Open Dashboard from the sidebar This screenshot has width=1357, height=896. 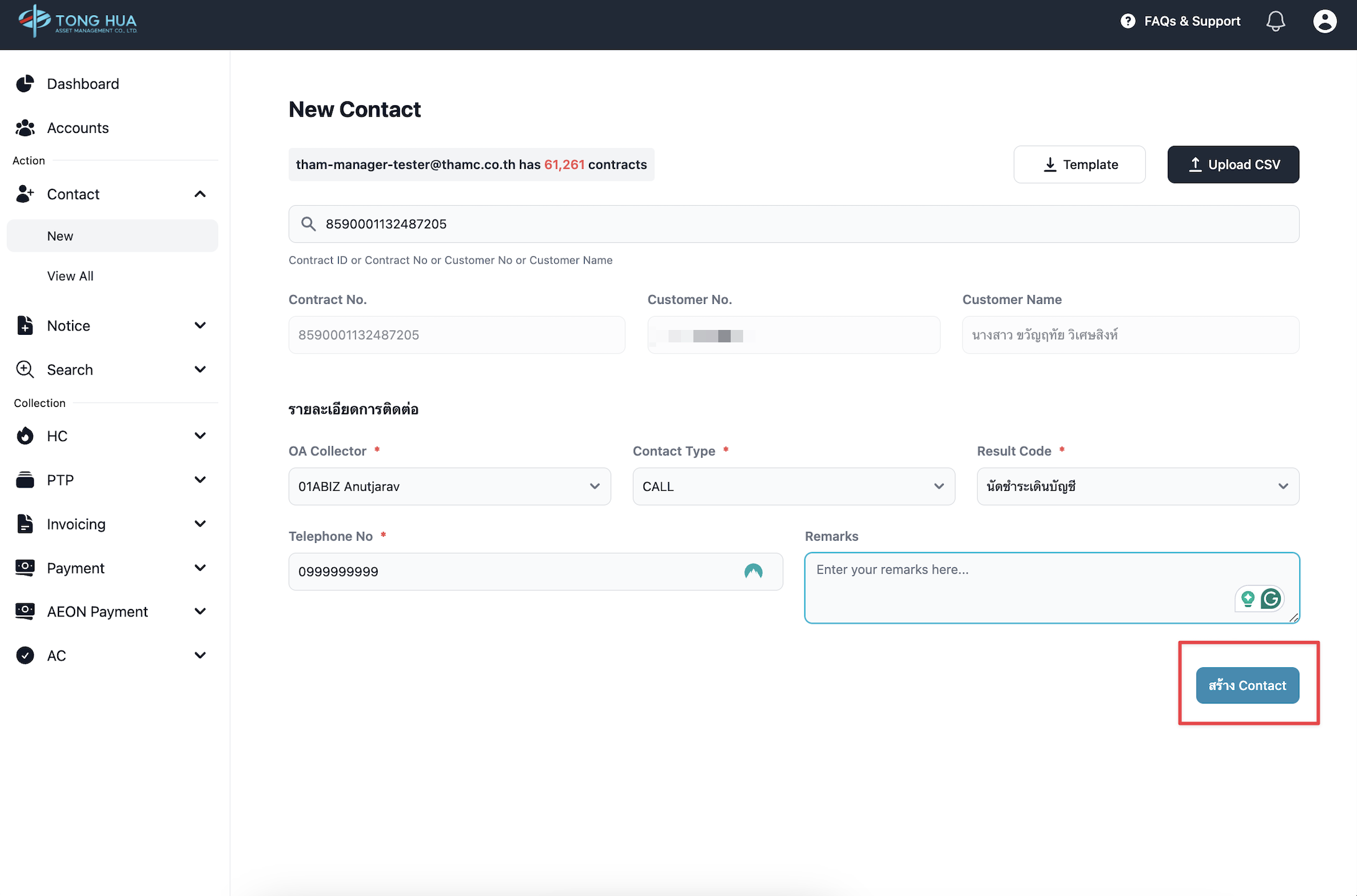pyautogui.click(x=83, y=84)
